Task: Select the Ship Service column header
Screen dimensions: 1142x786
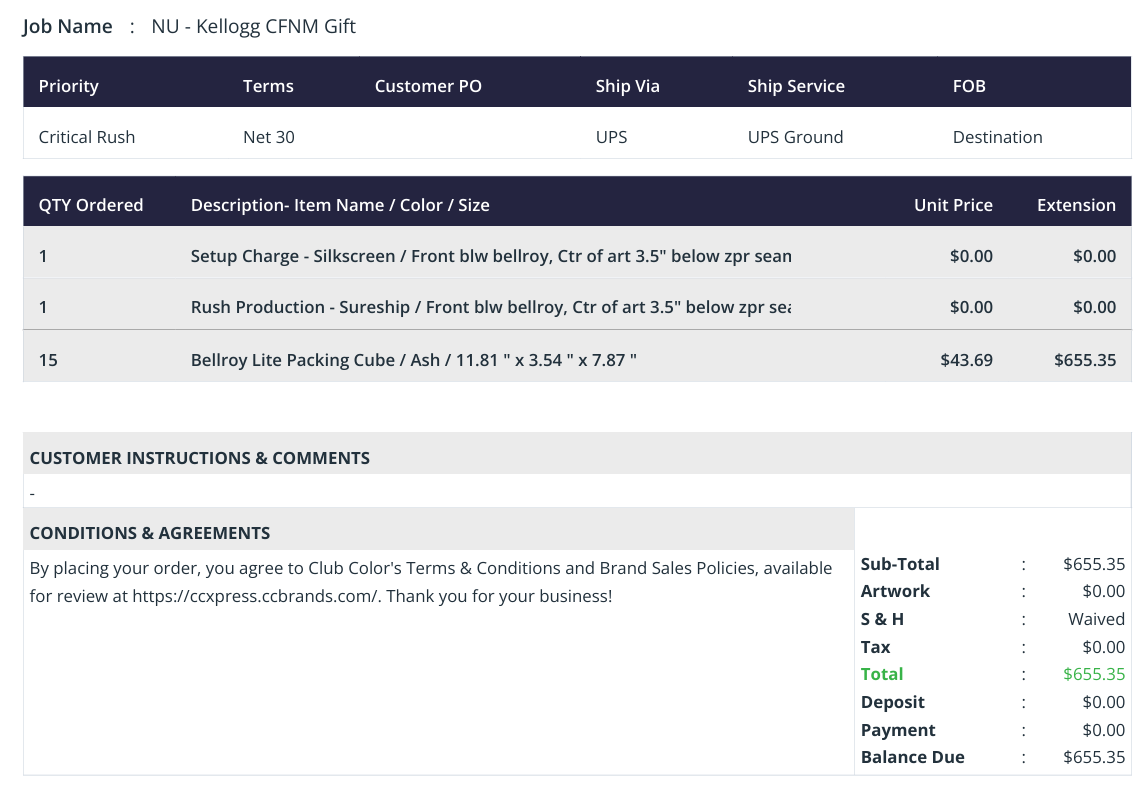Action: click(796, 86)
